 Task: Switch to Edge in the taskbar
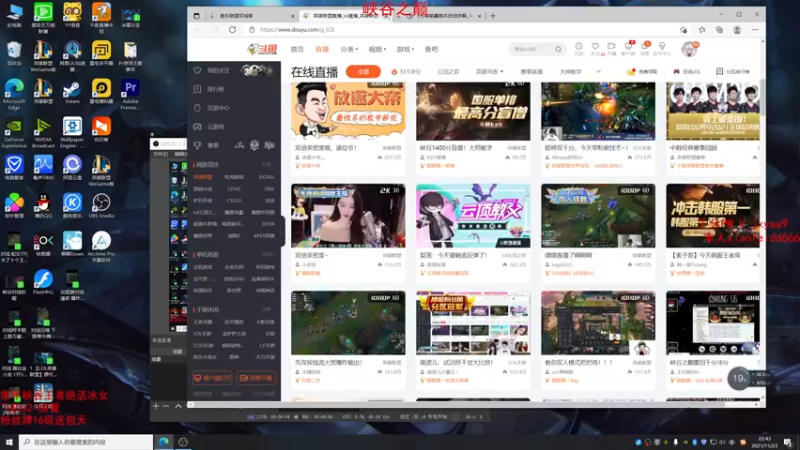164,442
